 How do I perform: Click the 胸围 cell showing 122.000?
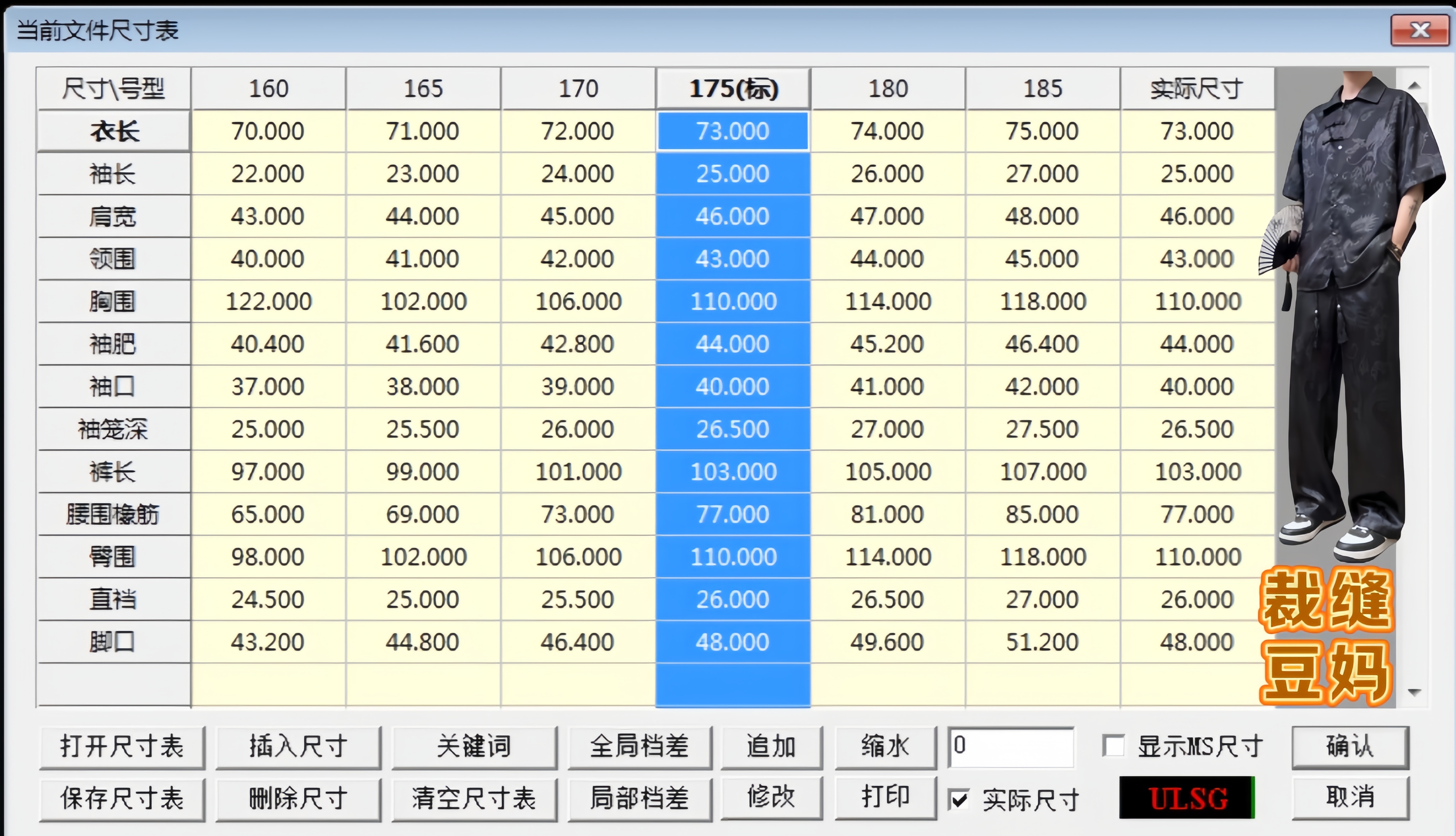click(x=268, y=301)
